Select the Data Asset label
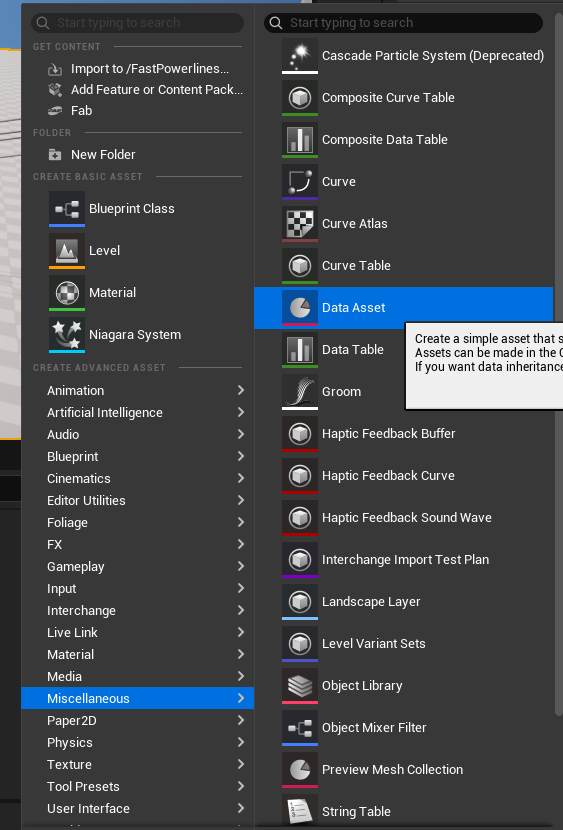Screen dimensions: 563x830 pos(353,308)
